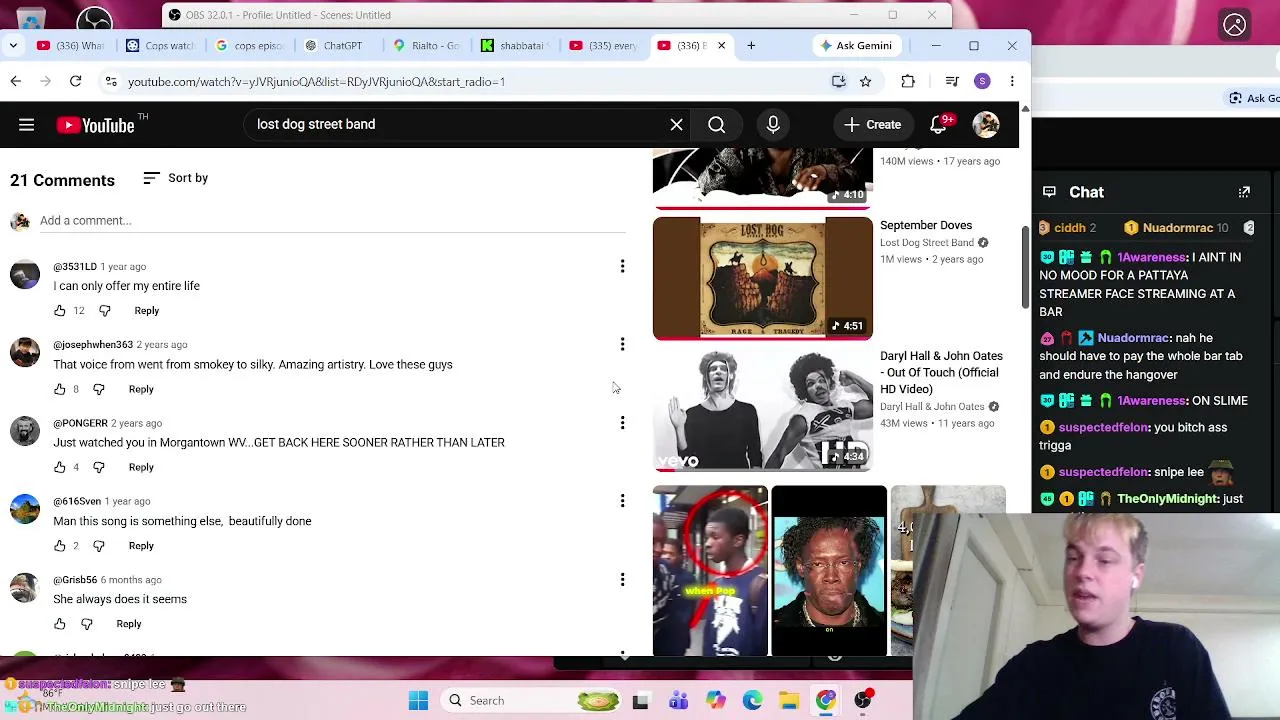Screen dimensions: 1280x720
Task: Open YouTube notifications bell
Action: coord(938,125)
